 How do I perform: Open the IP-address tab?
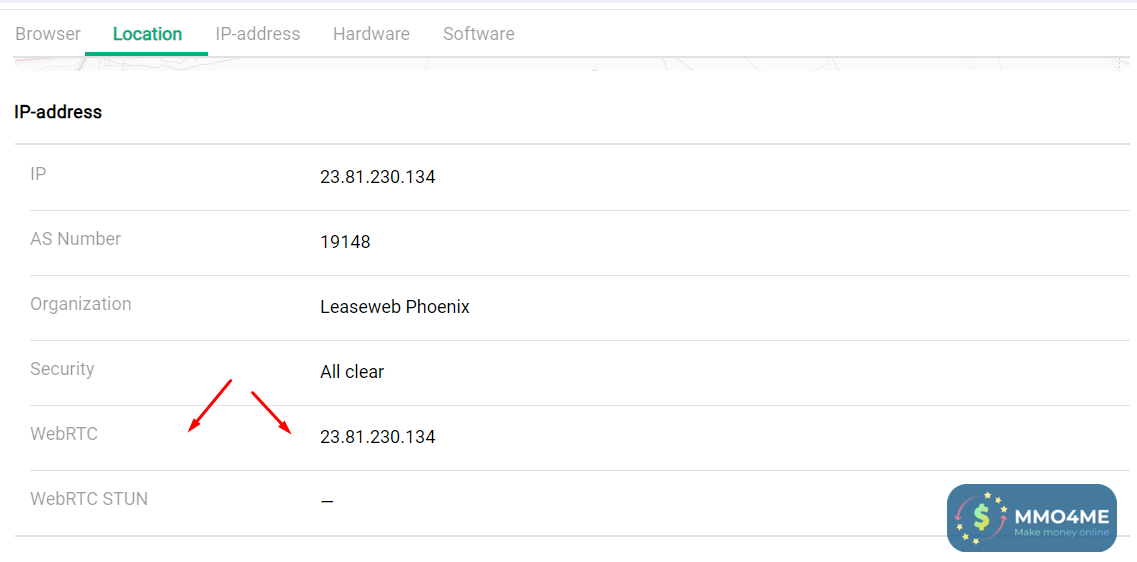tap(258, 34)
